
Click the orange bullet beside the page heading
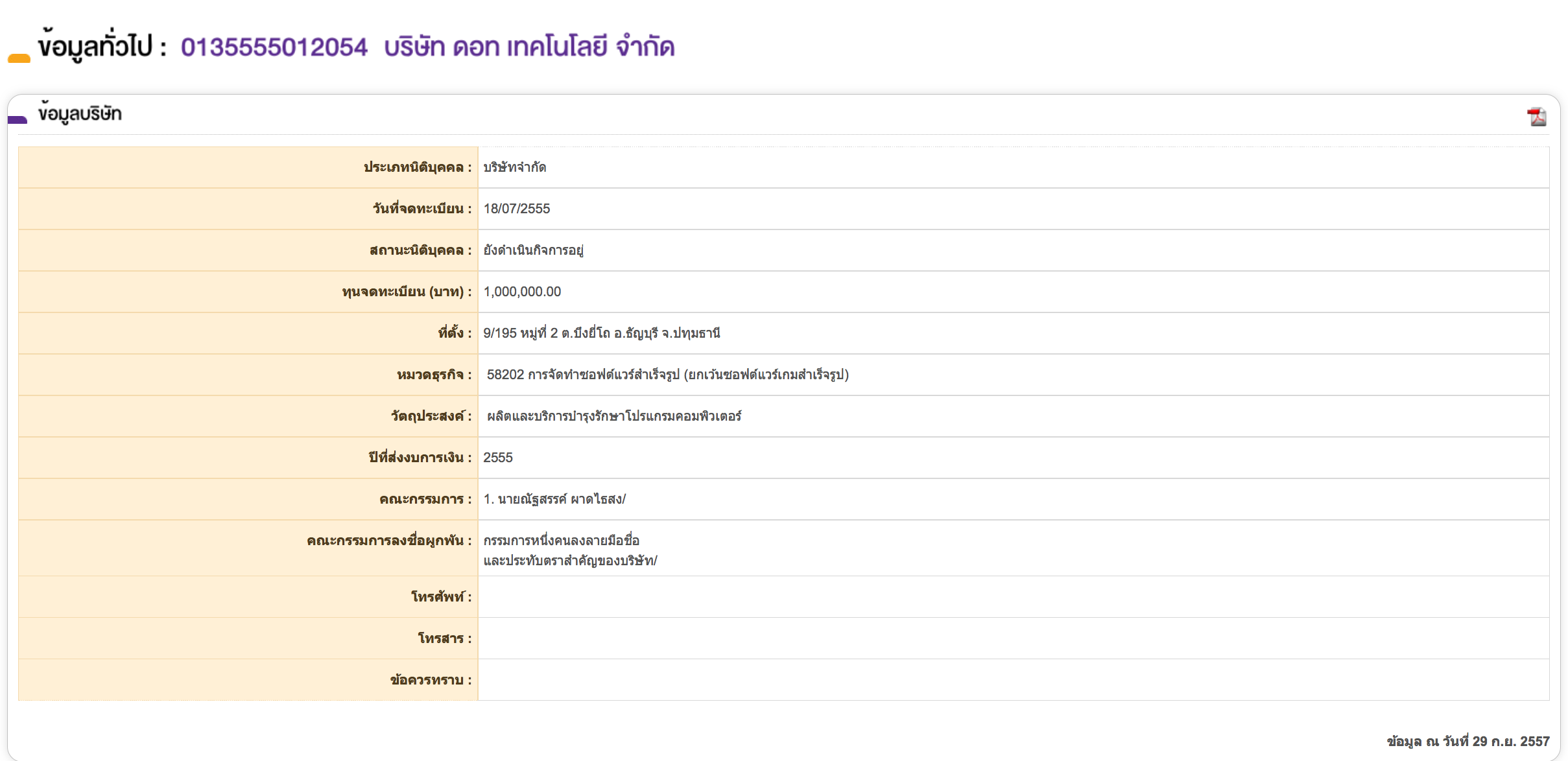click(x=19, y=58)
